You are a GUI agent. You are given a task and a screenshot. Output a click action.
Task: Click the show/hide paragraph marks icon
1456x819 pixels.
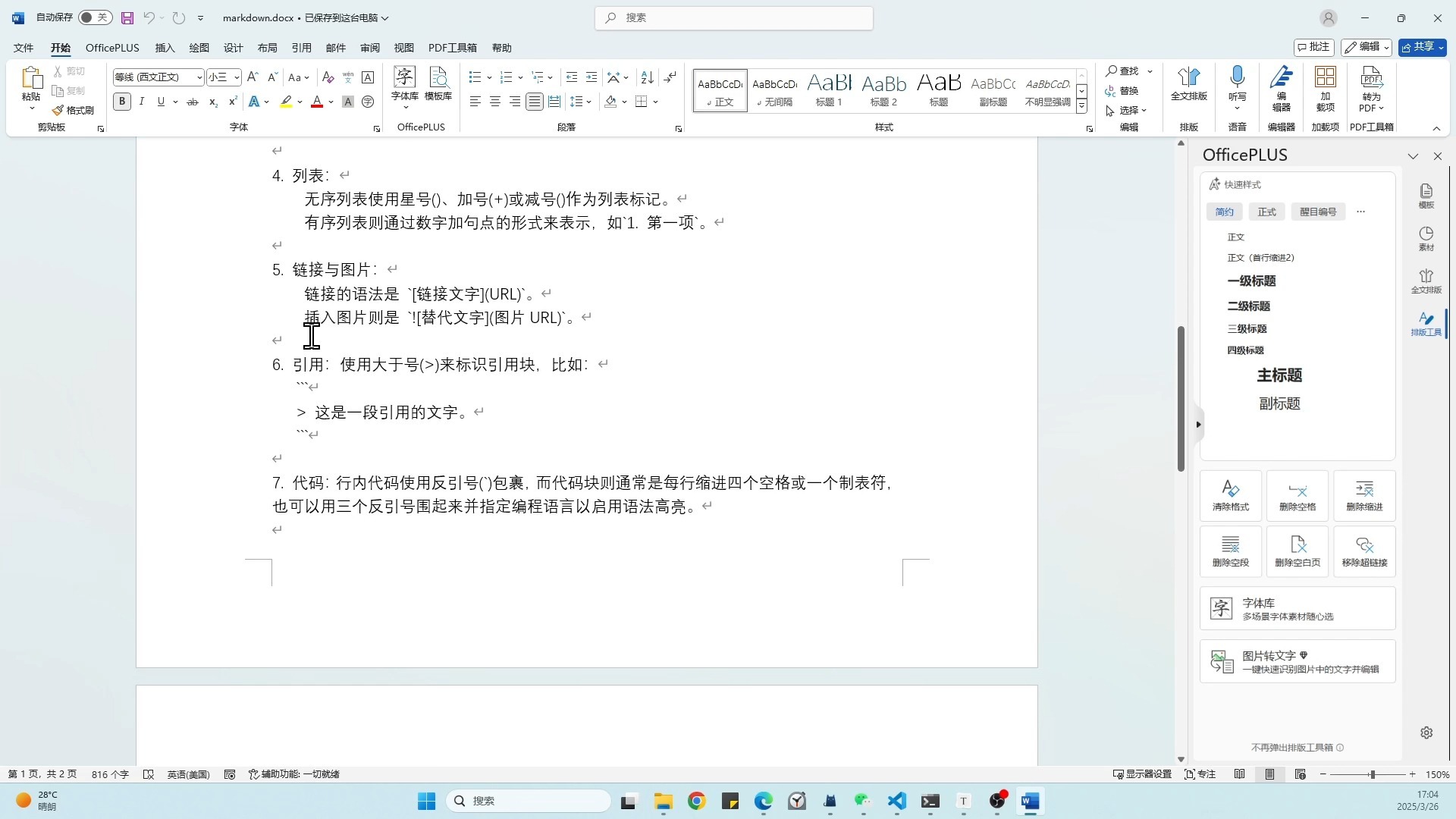coord(670,77)
